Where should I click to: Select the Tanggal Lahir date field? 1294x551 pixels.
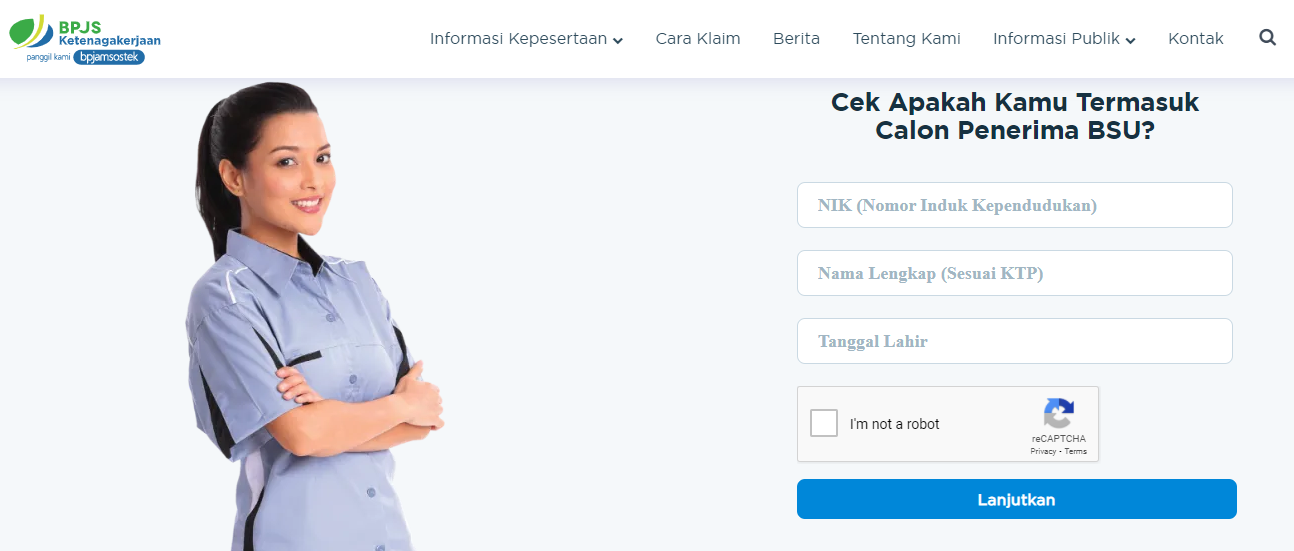coord(1014,341)
